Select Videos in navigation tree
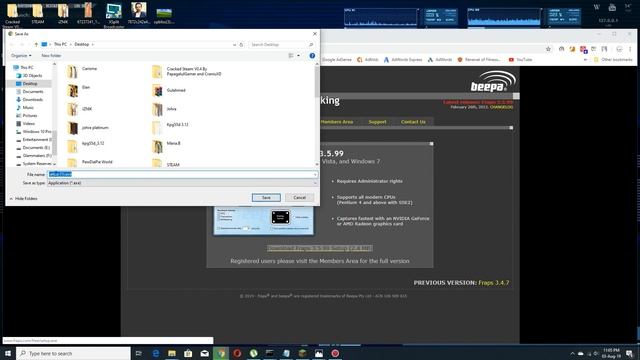640x360 pixels. 29,123
